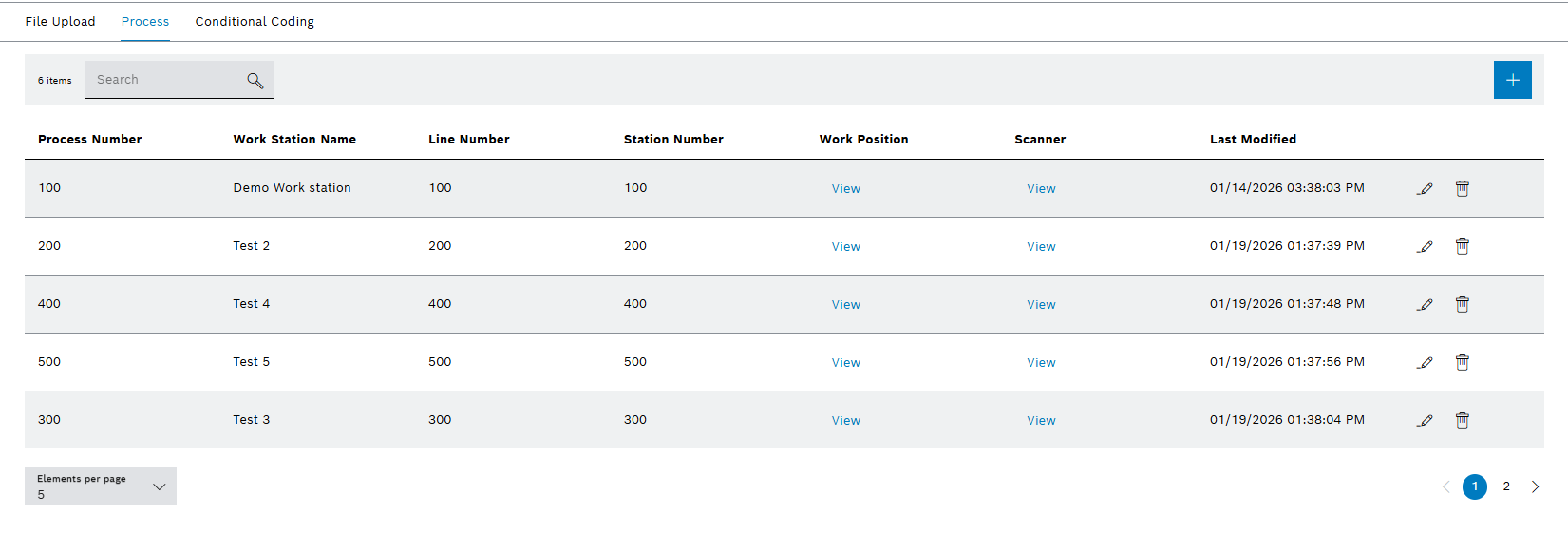Delete the Demo Work station row
This screenshot has height=553, width=1568.
[1463, 188]
